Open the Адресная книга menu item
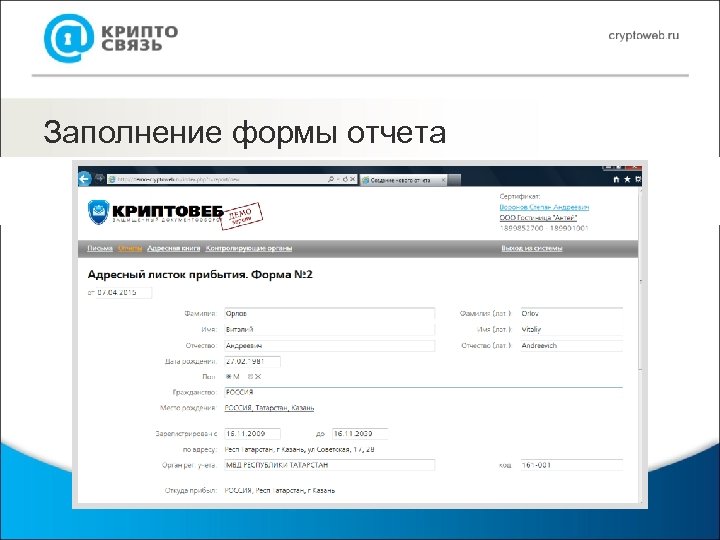 pos(174,248)
